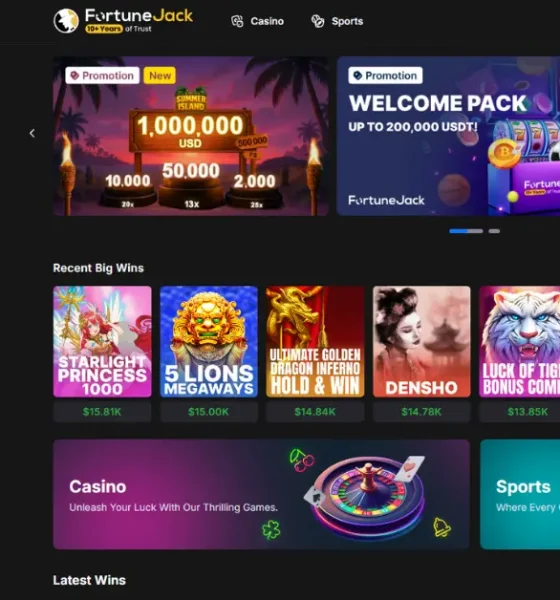Open the Welcome Pack promotion banner

pyautogui.click(x=448, y=136)
